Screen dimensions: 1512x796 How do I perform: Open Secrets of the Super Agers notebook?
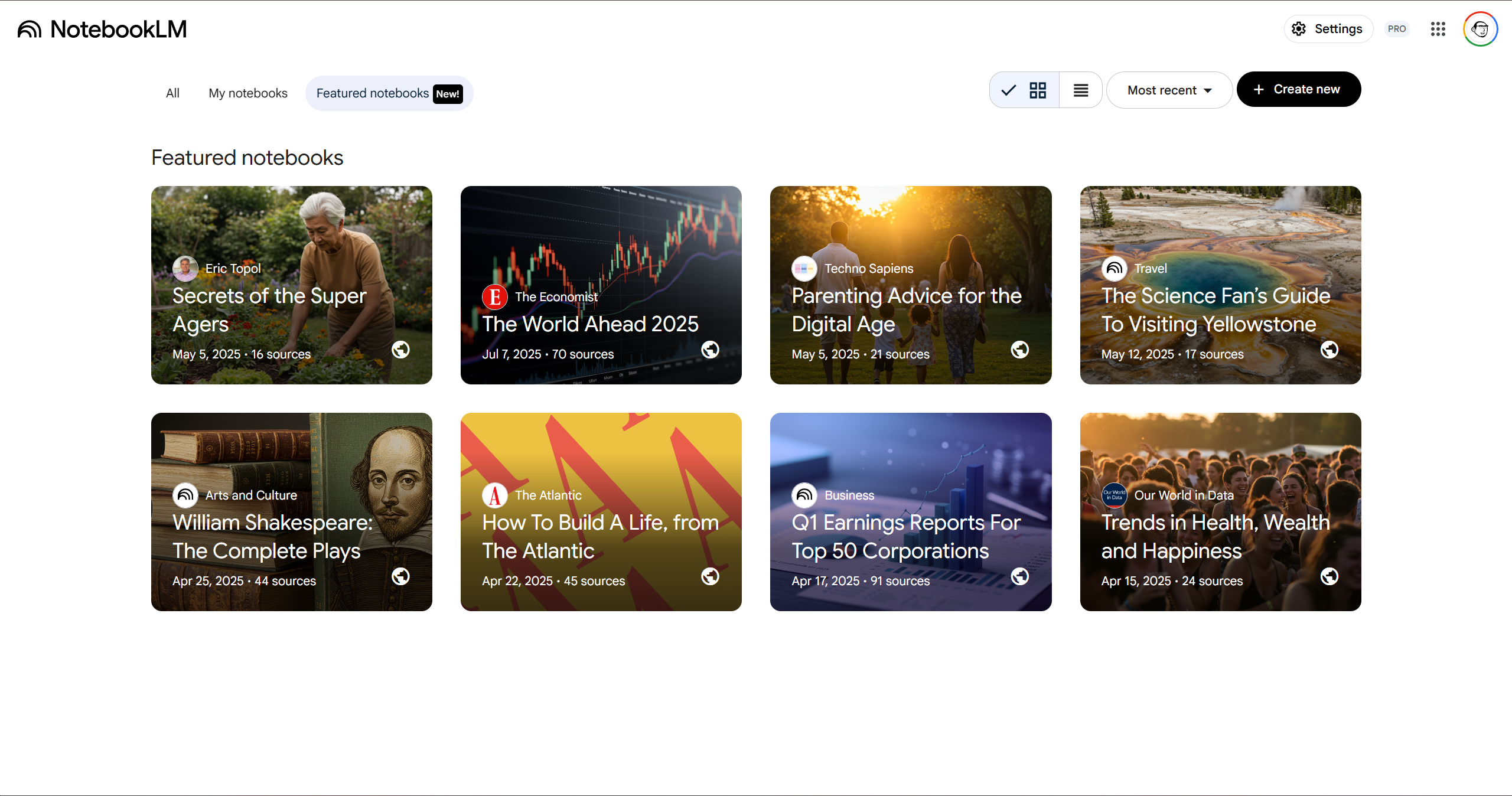click(292, 285)
